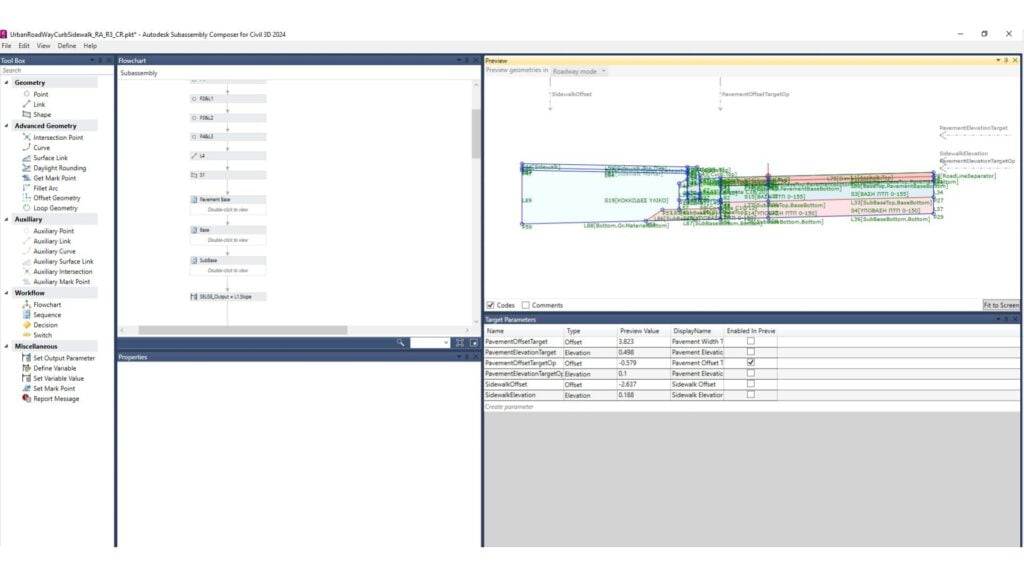Viewport: 1024px width, 576px height.
Task: Select the Report Message tool
Action: tap(56, 399)
